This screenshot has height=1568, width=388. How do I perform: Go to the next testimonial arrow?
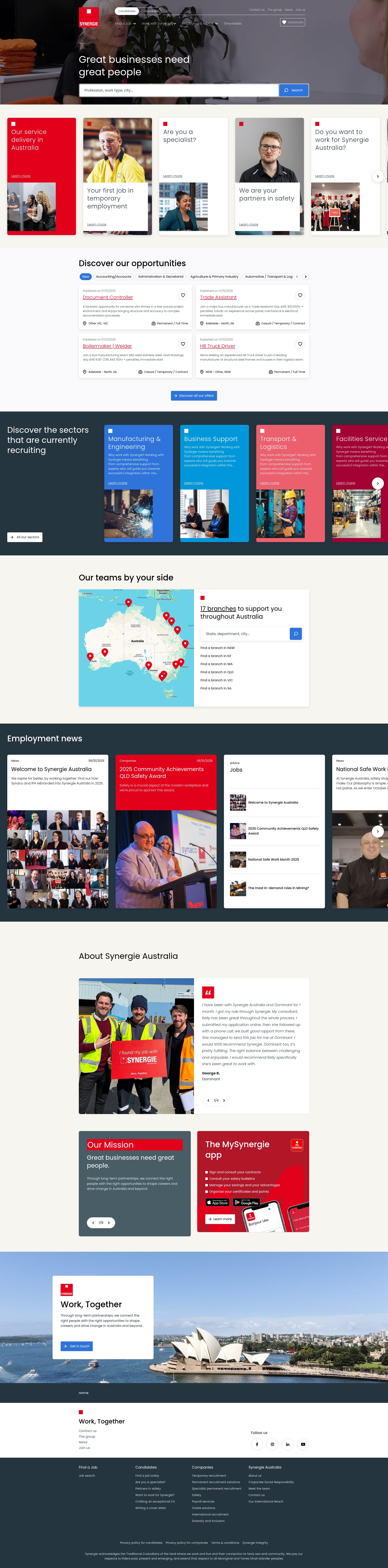point(224,1101)
